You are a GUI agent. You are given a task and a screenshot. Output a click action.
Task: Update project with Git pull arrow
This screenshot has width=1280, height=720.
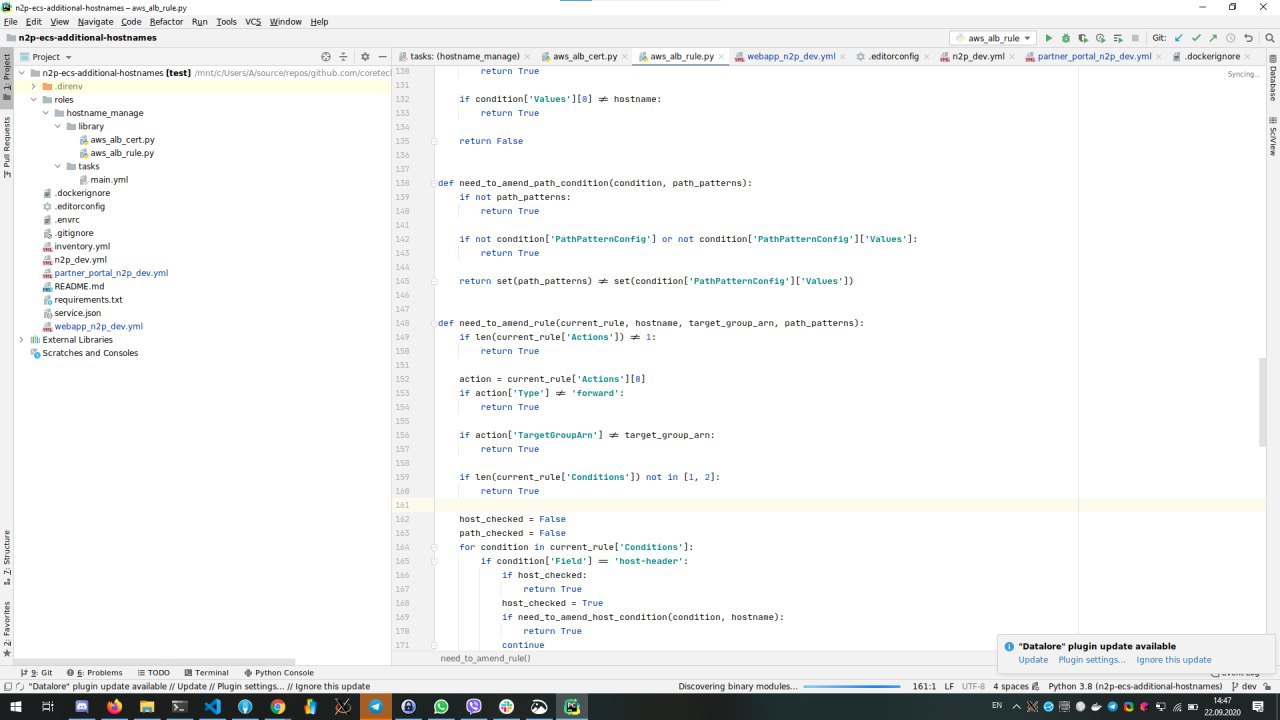(1178, 38)
